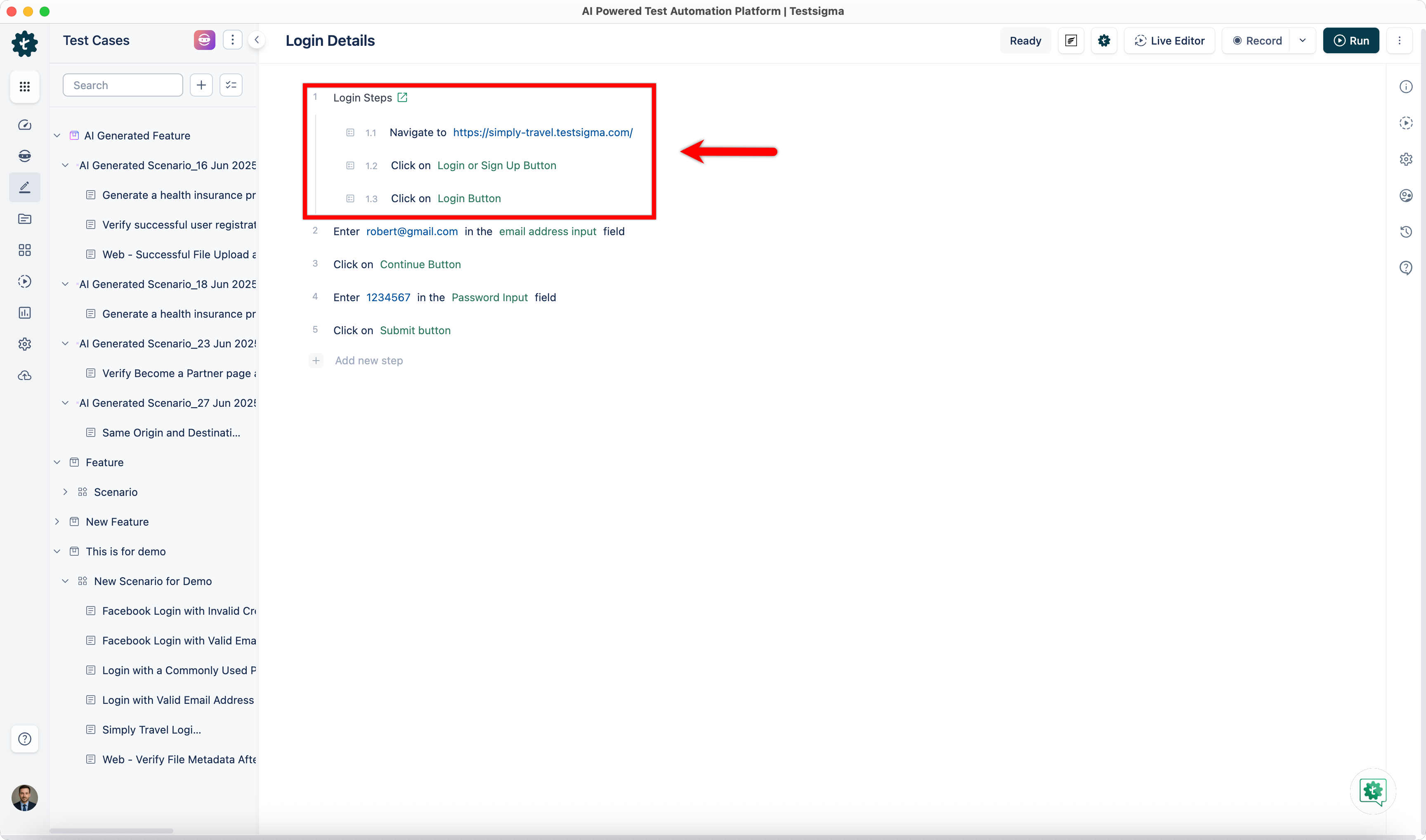Click the Run button
This screenshot has height=840, width=1426.
click(x=1351, y=41)
